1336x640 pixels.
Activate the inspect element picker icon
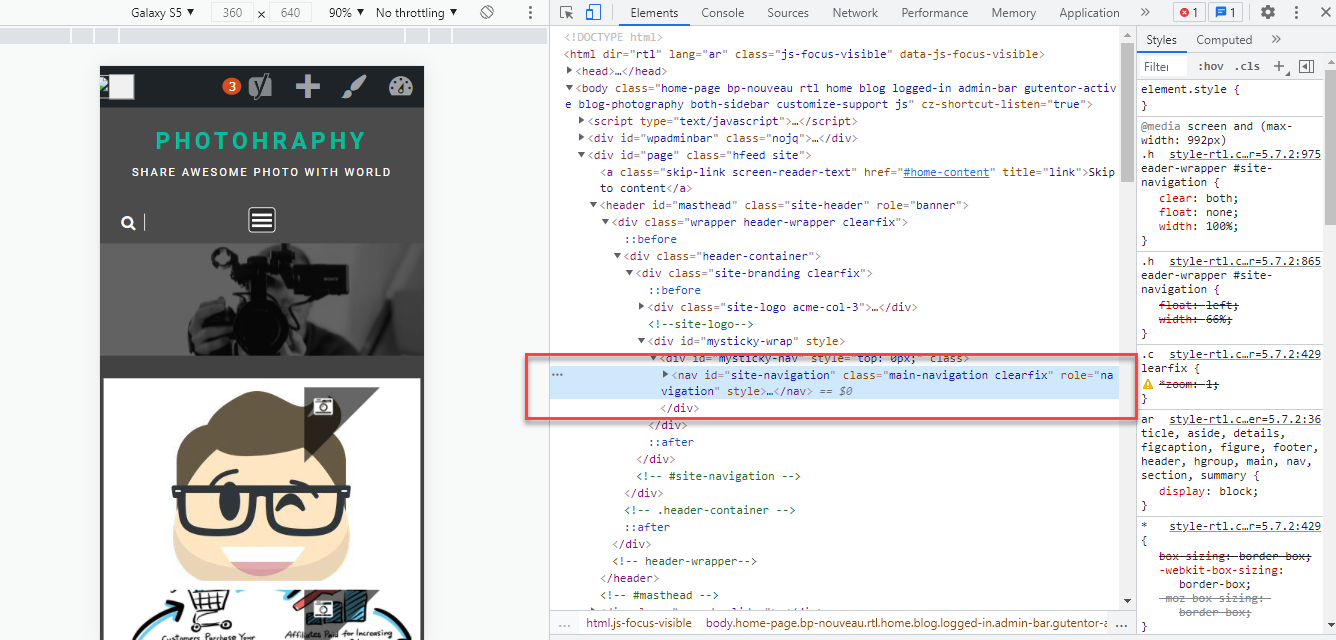[x=567, y=13]
